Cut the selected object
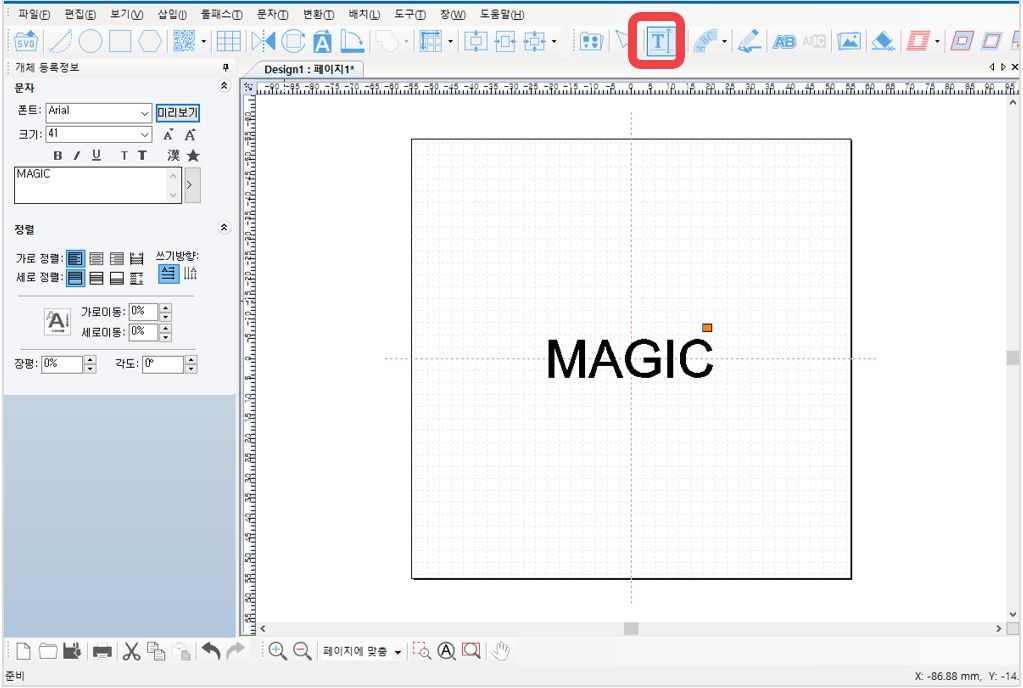This screenshot has width=1023, height=688. (131, 651)
